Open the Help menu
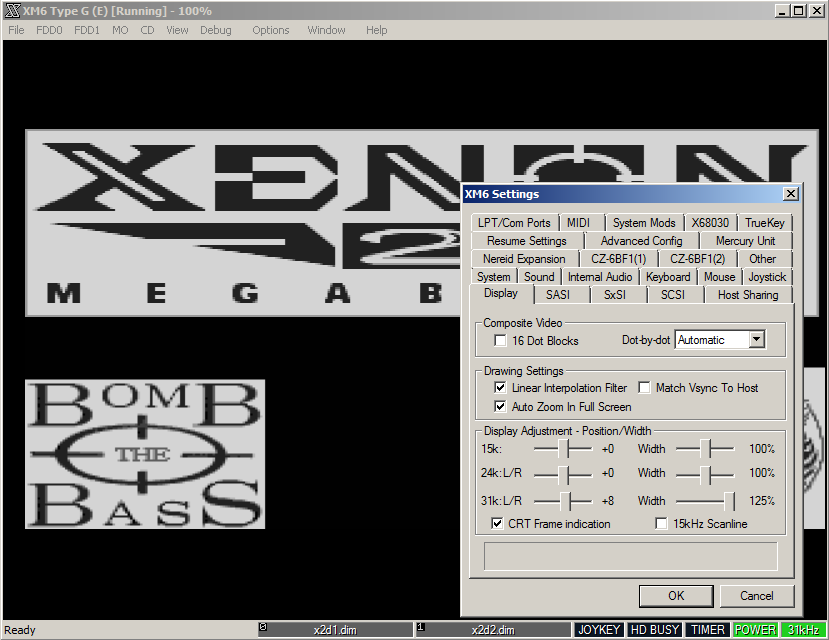Image resolution: width=829 pixels, height=640 pixels. [376, 30]
